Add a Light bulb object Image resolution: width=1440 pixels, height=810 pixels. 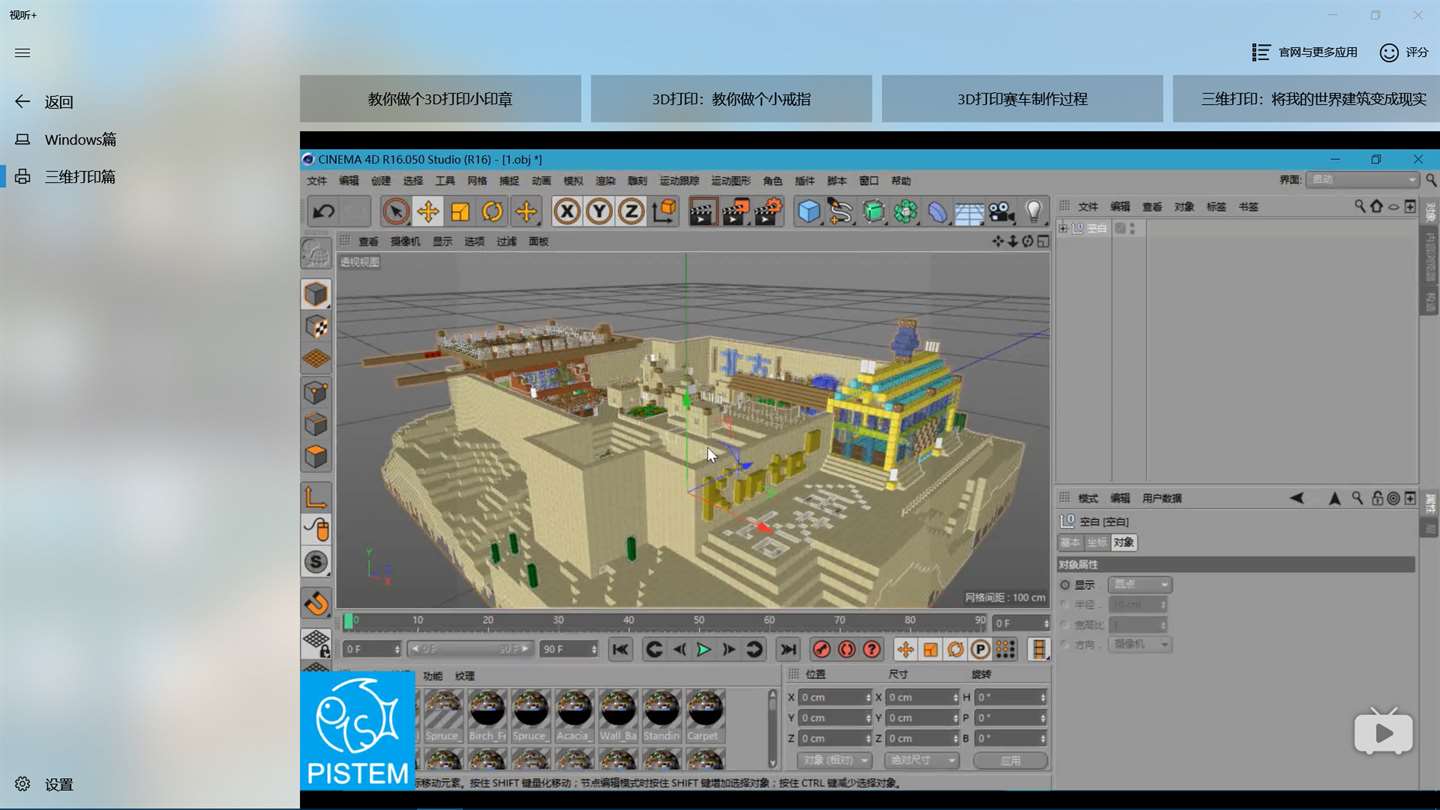tap(1034, 211)
